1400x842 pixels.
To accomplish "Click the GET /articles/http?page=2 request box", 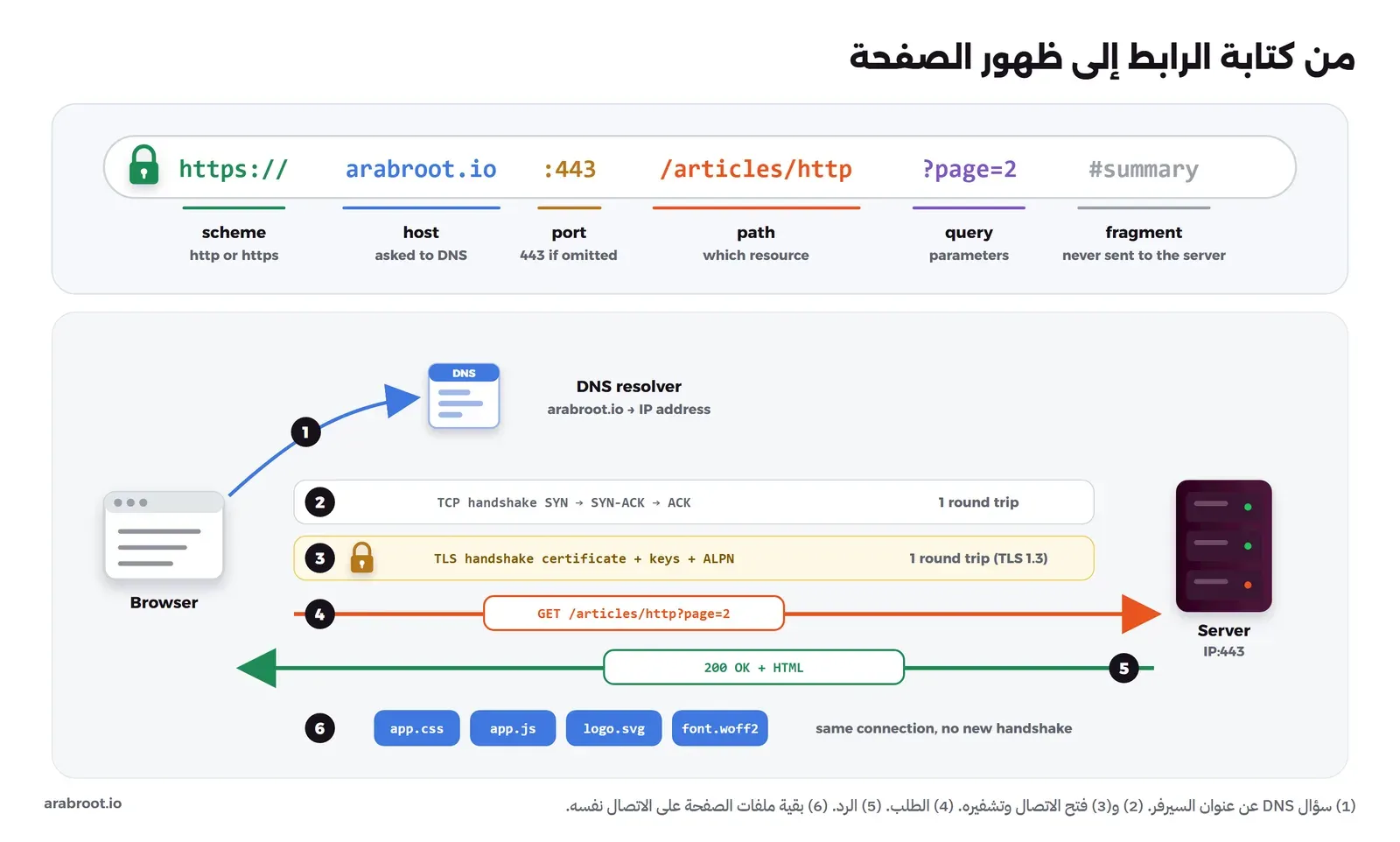I will pos(633,614).
